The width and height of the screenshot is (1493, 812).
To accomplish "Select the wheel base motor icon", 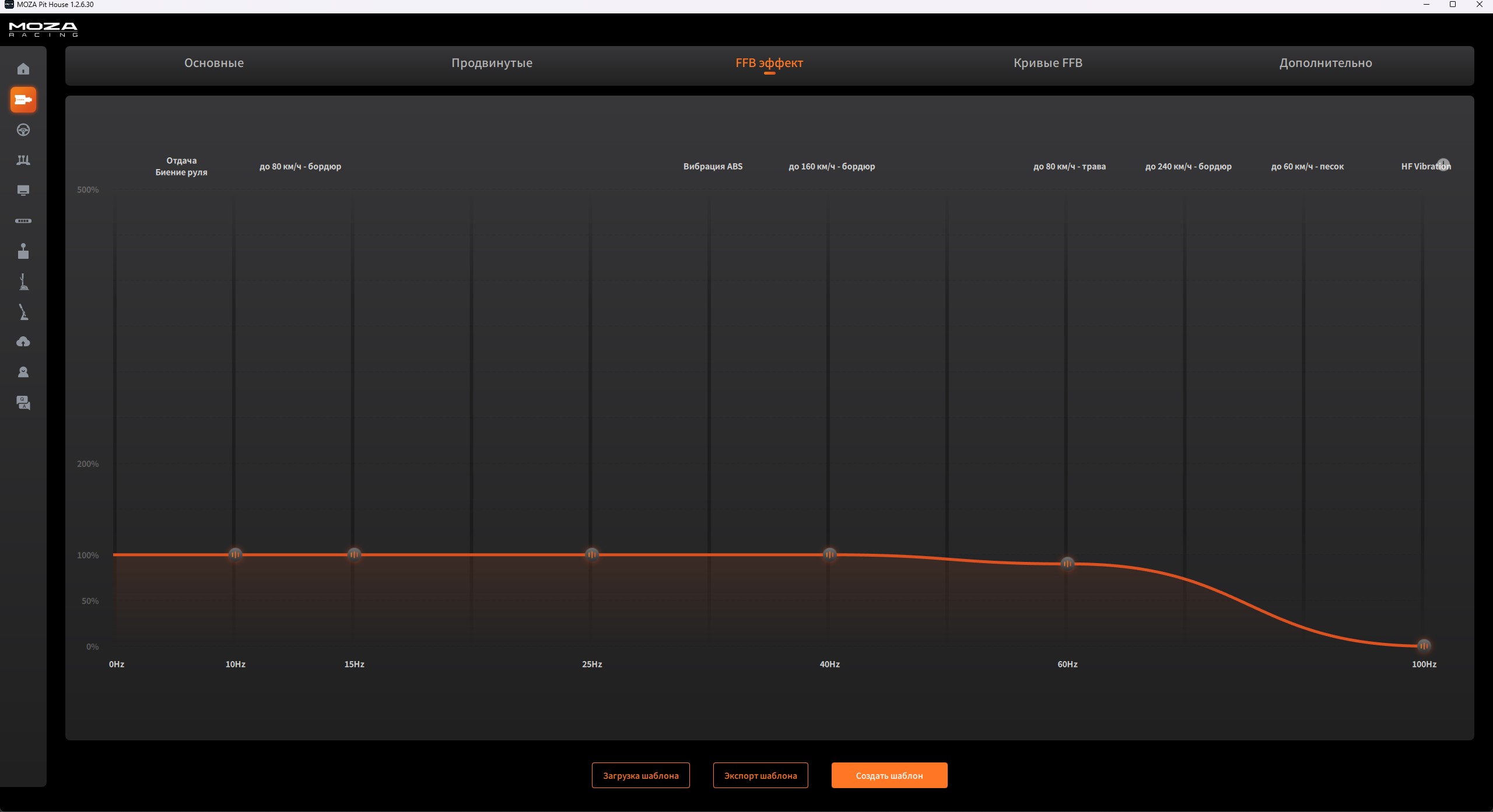I will point(23,100).
